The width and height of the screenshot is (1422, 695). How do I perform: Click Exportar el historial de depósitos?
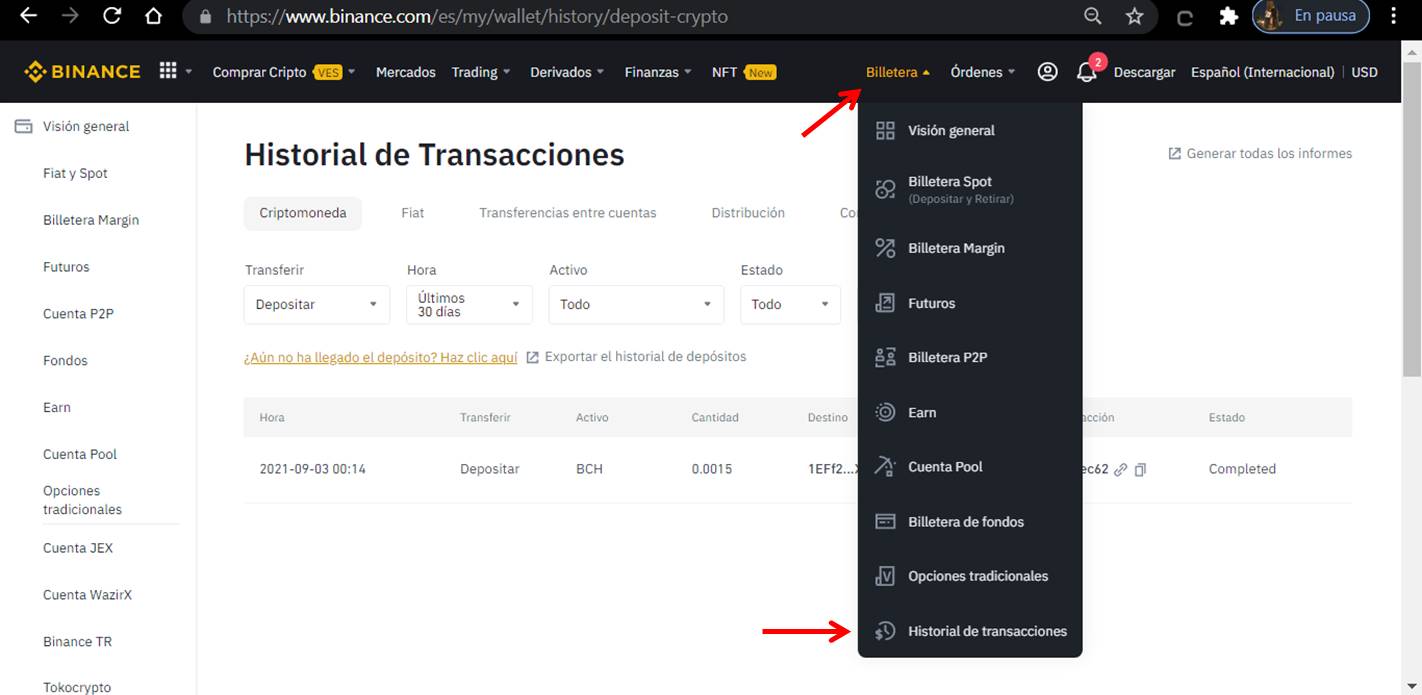tap(636, 357)
